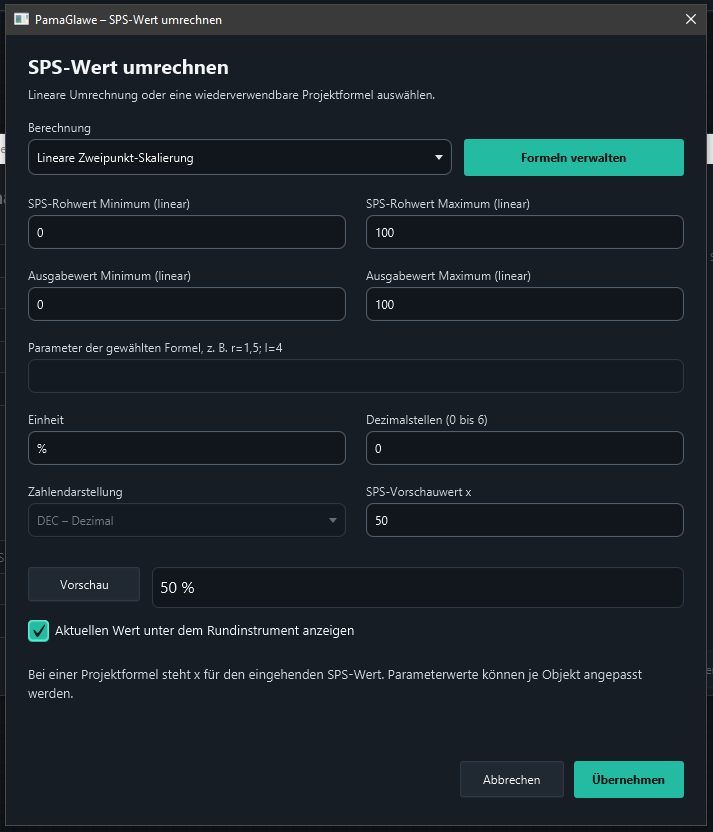Close the SPS-Wert umrechnen dialog
This screenshot has width=713, height=832.
(691, 20)
